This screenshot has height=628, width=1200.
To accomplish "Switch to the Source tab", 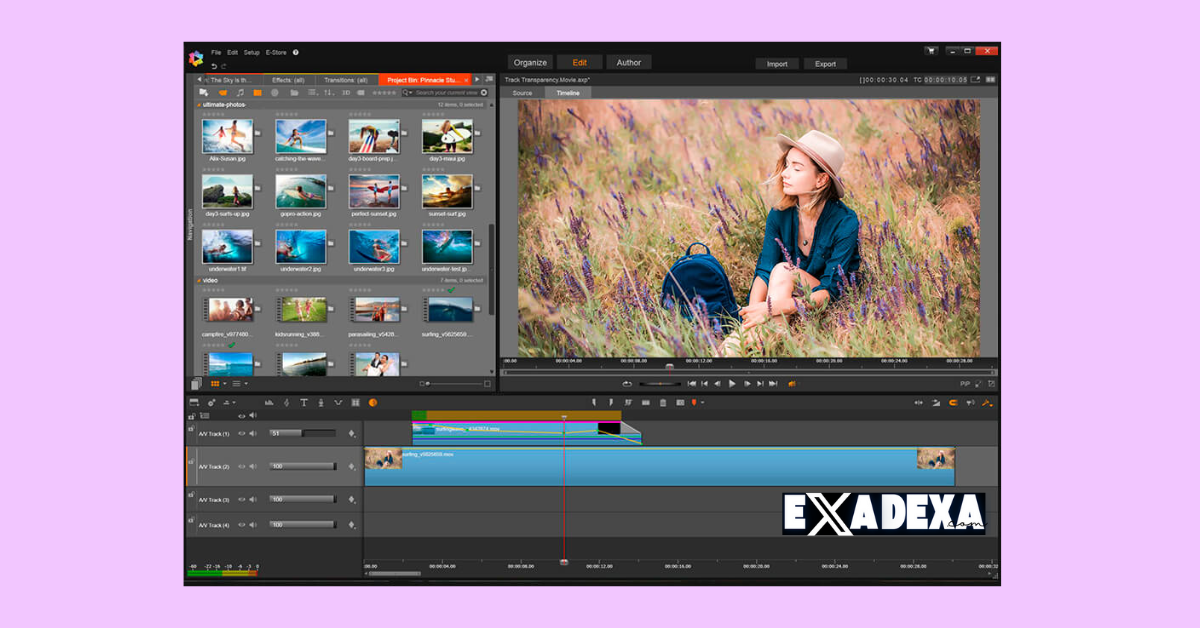I will coord(522,93).
